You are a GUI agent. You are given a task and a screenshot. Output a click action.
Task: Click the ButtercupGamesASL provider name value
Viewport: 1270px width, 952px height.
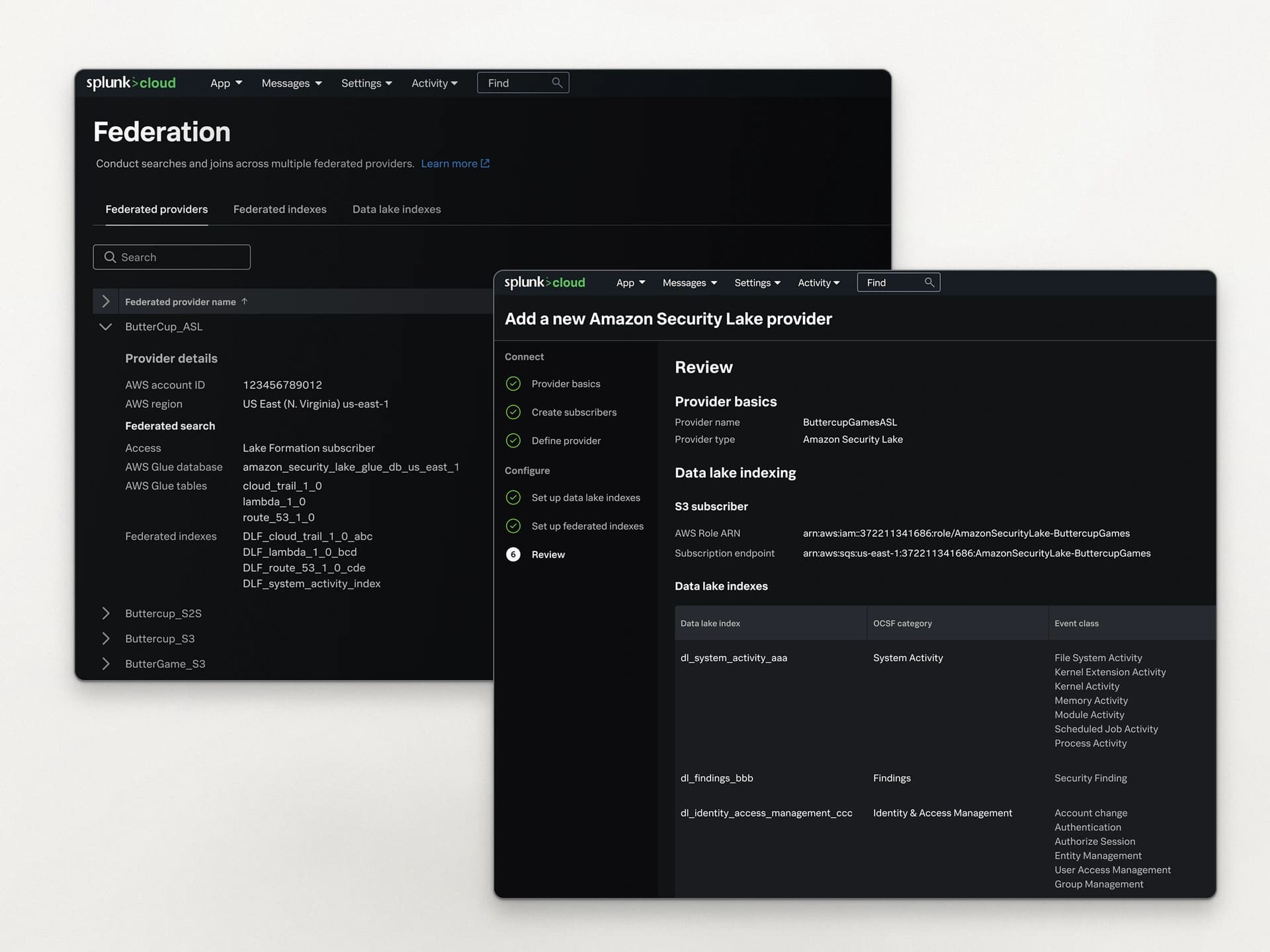(849, 422)
